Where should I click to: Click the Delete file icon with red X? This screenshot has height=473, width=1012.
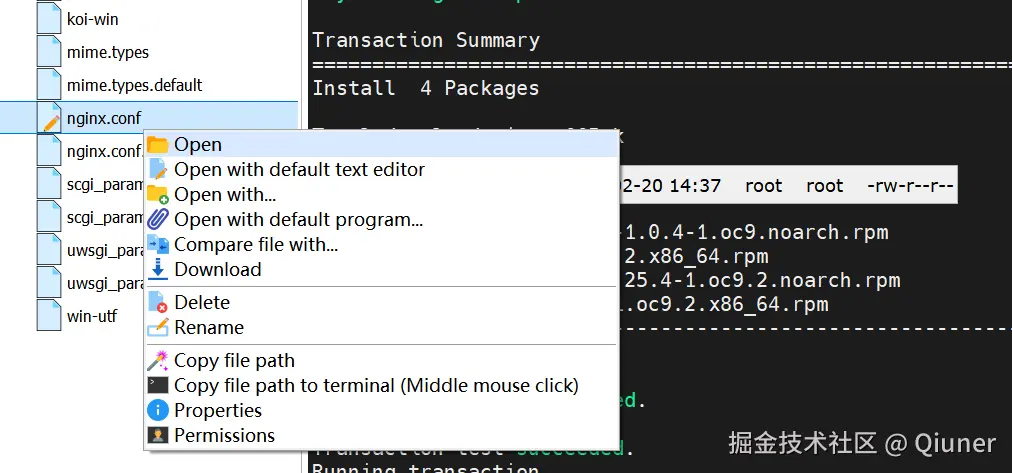tap(157, 303)
